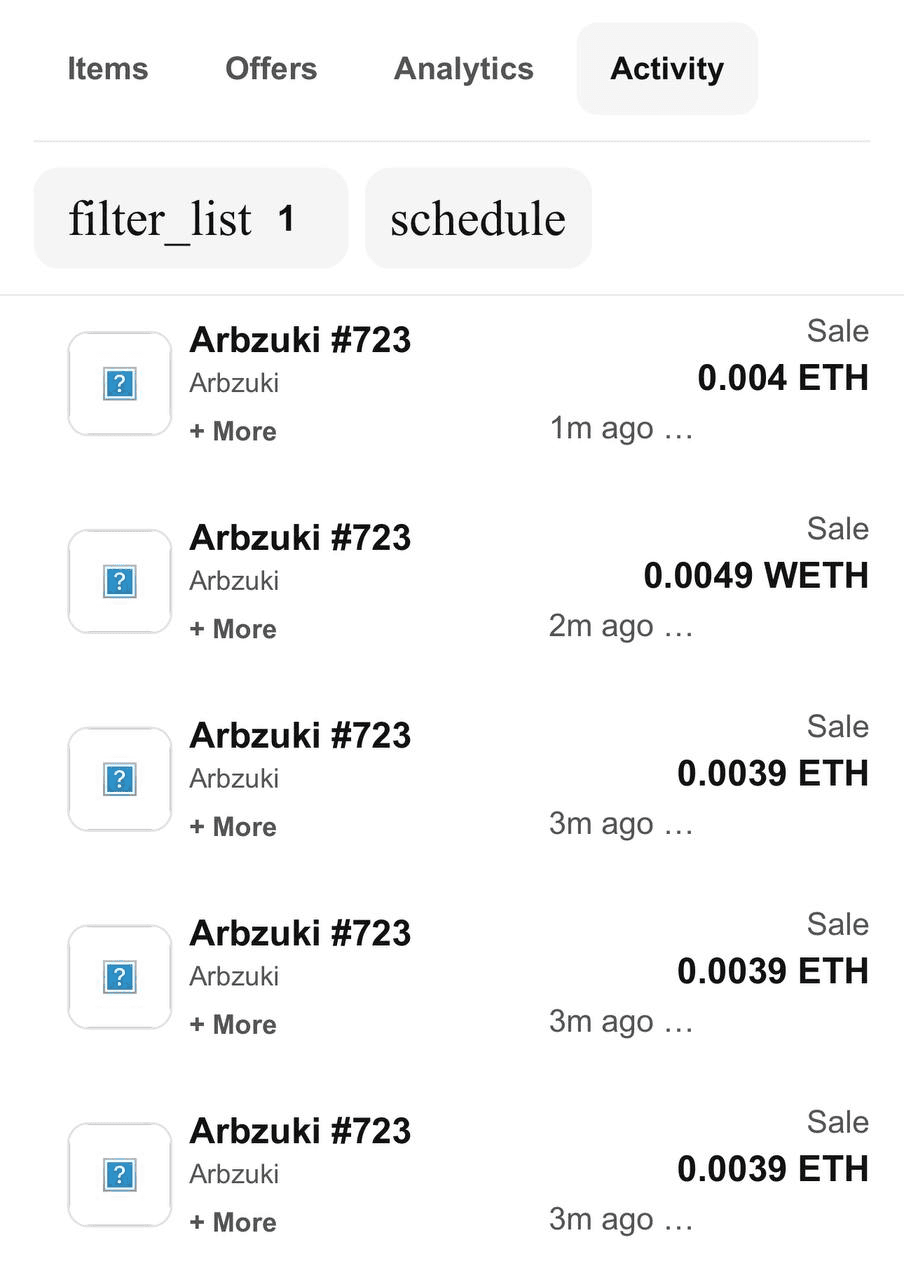Image resolution: width=904 pixels, height=1280 pixels.
Task: Show details ellipsis next to 1m ago
Action: [x=678, y=430]
